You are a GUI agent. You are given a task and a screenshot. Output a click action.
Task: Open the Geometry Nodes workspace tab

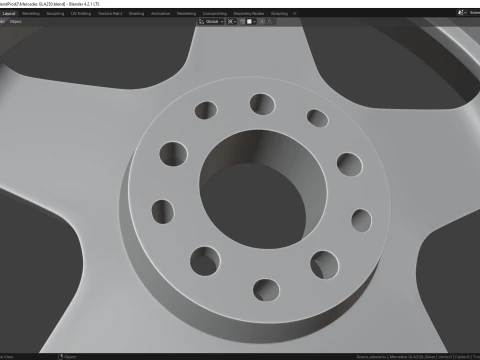249,14
